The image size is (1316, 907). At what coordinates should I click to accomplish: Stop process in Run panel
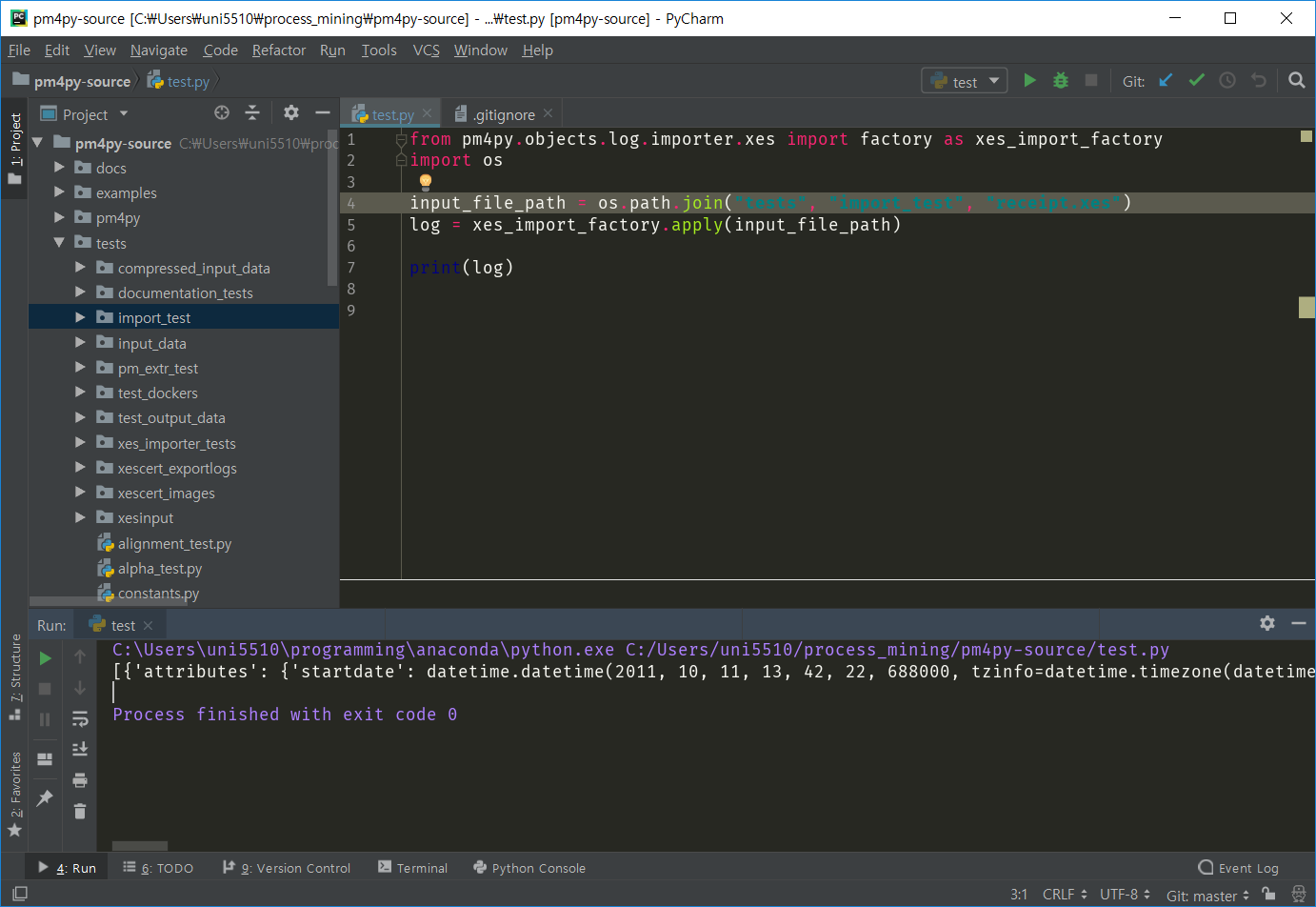pos(45,689)
